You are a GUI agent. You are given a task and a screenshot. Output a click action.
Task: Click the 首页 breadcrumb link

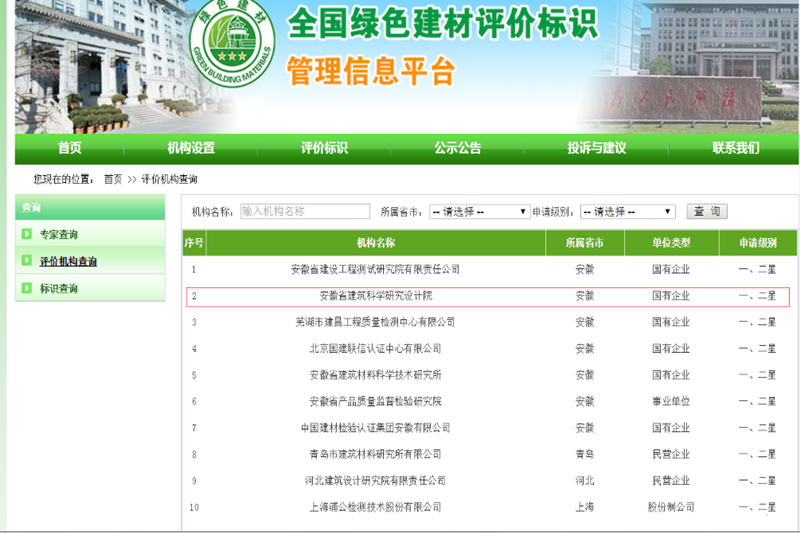(113, 179)
